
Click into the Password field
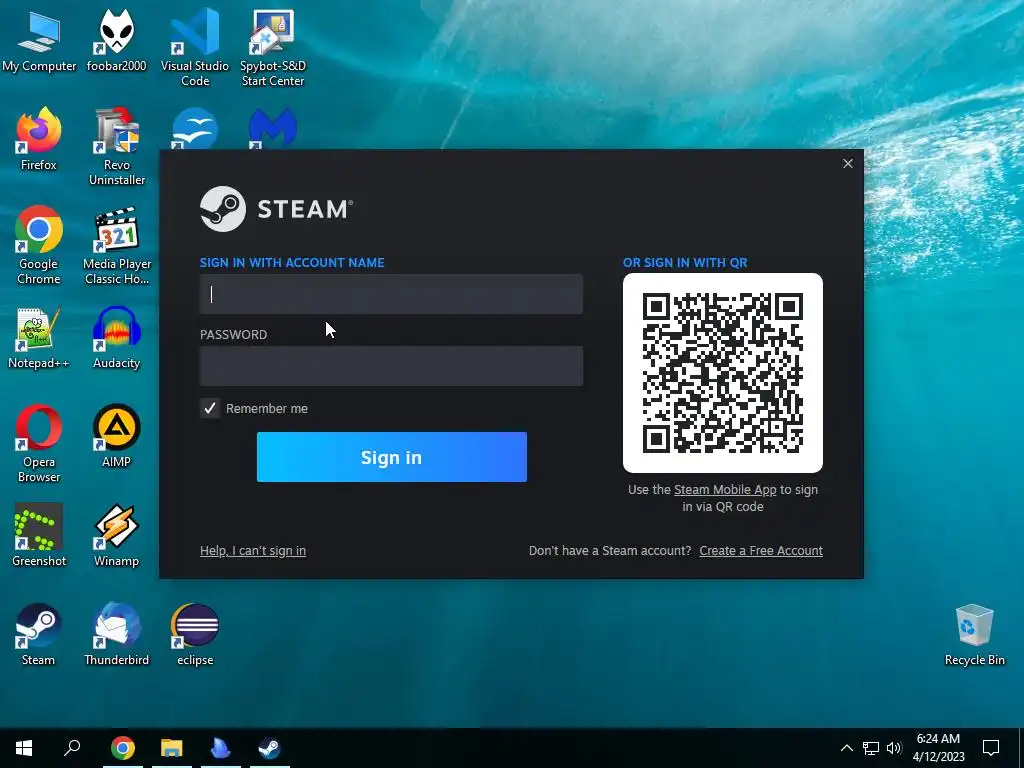click(x=391, y=366)
